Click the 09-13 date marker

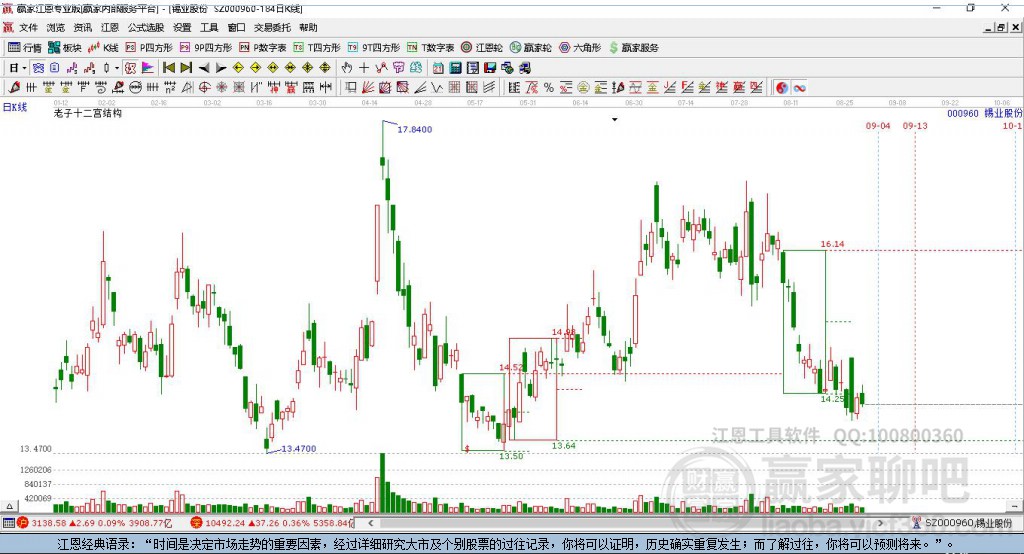click(915, 125)
